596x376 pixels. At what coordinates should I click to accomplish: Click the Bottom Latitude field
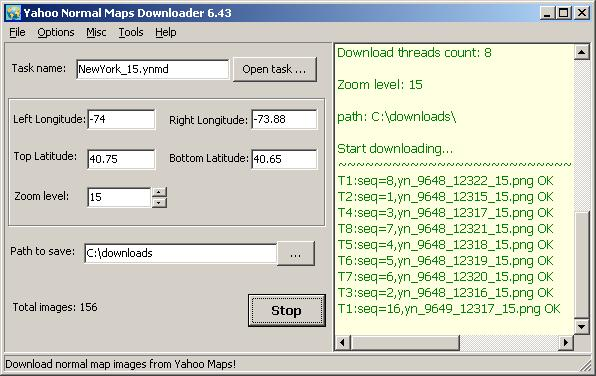click(x=284, y=159)
